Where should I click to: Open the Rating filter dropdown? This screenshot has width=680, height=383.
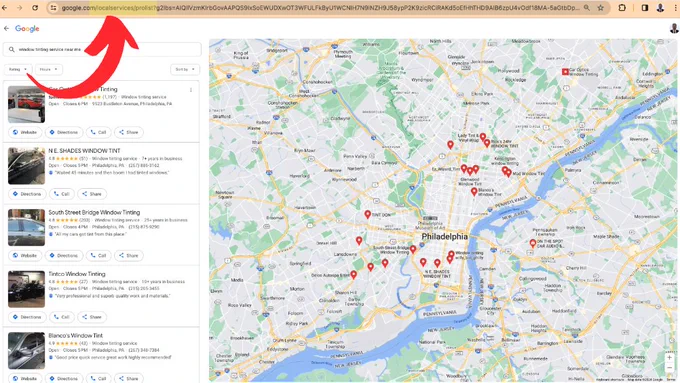click(18, 69)
